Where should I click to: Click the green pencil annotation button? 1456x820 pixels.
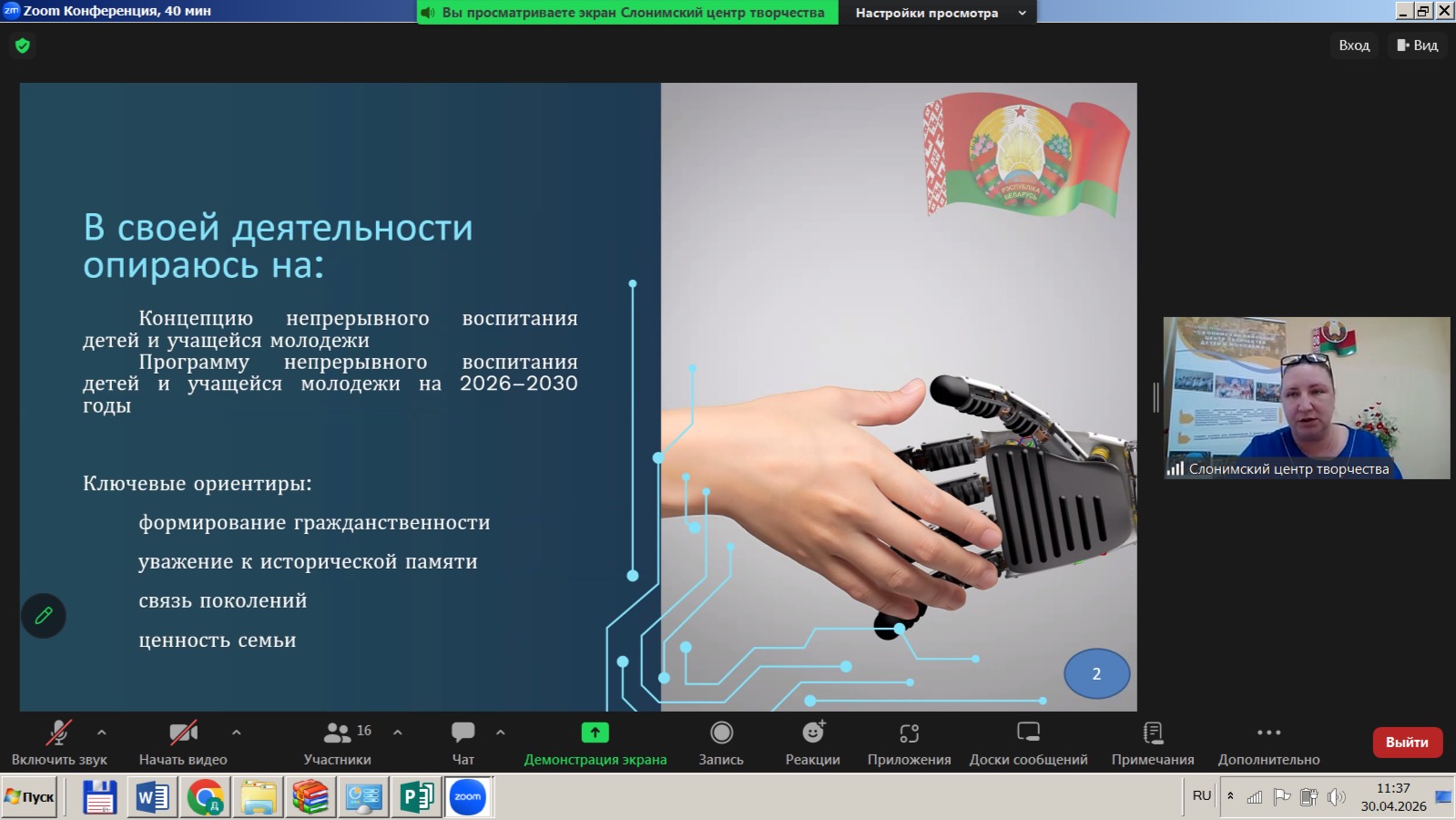tap(44, 616)
